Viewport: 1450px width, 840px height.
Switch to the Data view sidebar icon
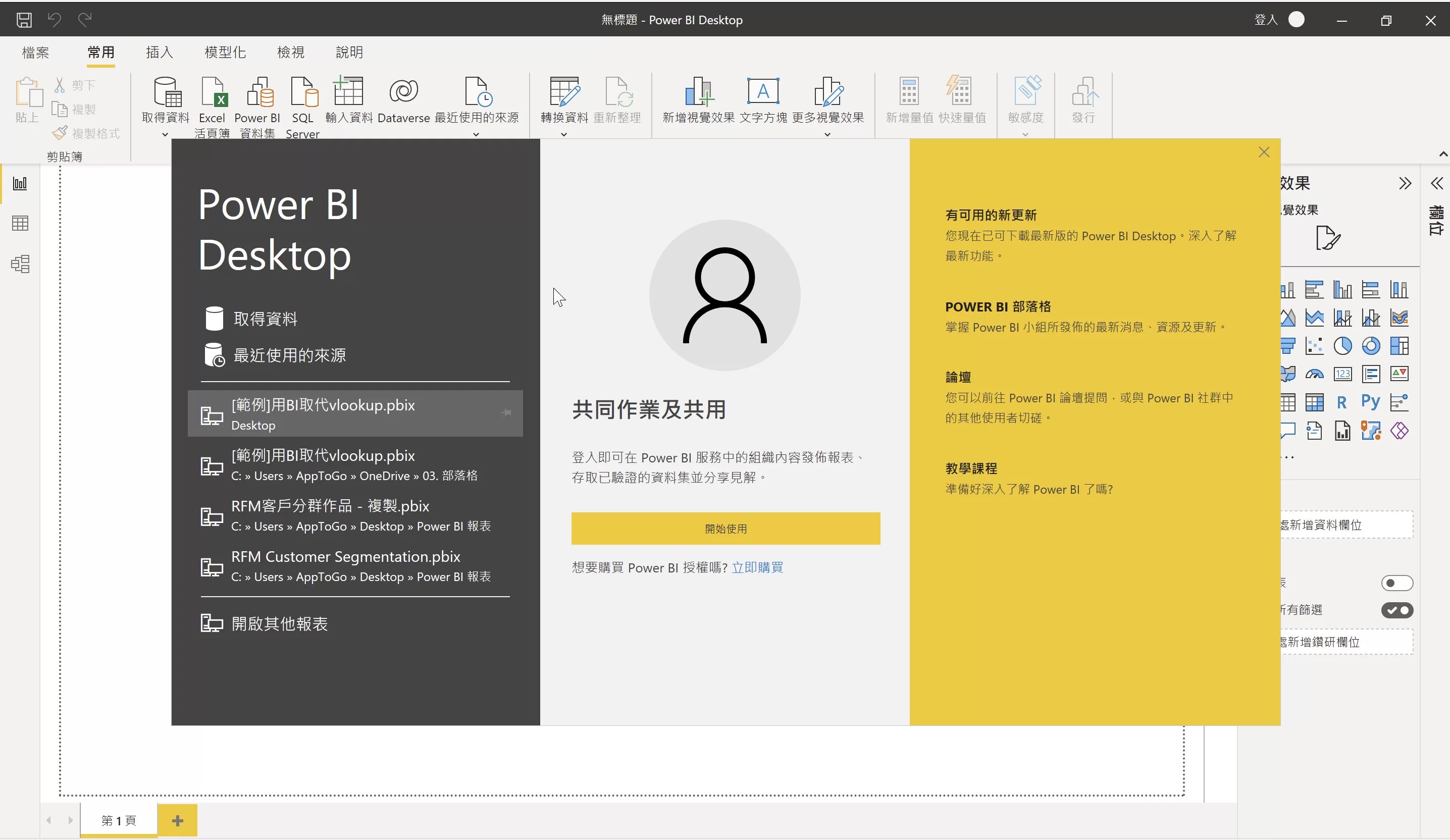coord(20,223)
